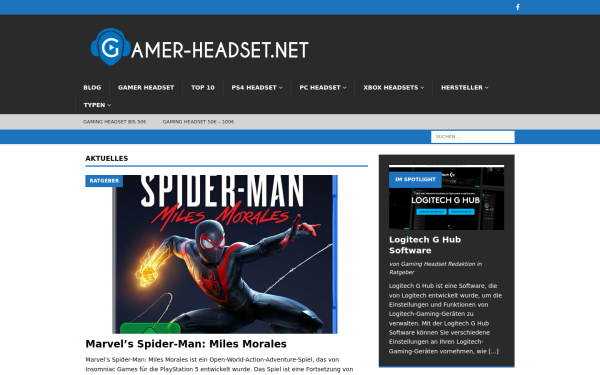The image size is (600, 375).
Task: Open the Logitech G Hub thumbnail
Action: click(x=447, y=197)
